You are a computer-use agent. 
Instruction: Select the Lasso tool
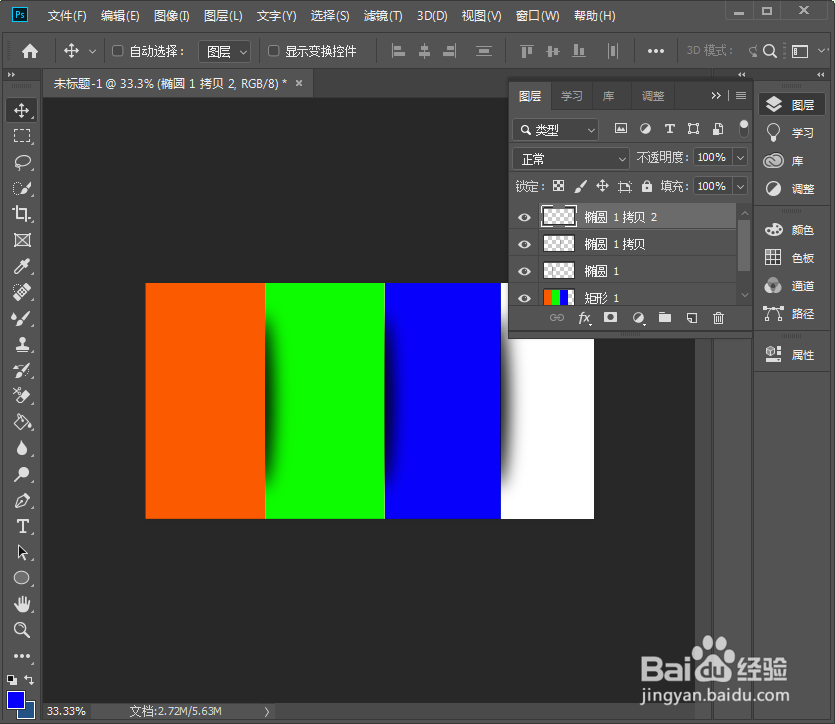coord(22,162)
